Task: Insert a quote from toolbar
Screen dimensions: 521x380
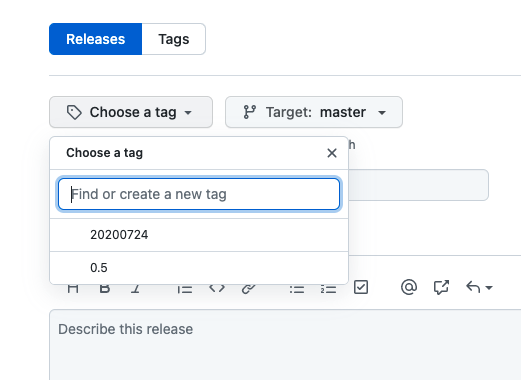Action: [185, 289]
